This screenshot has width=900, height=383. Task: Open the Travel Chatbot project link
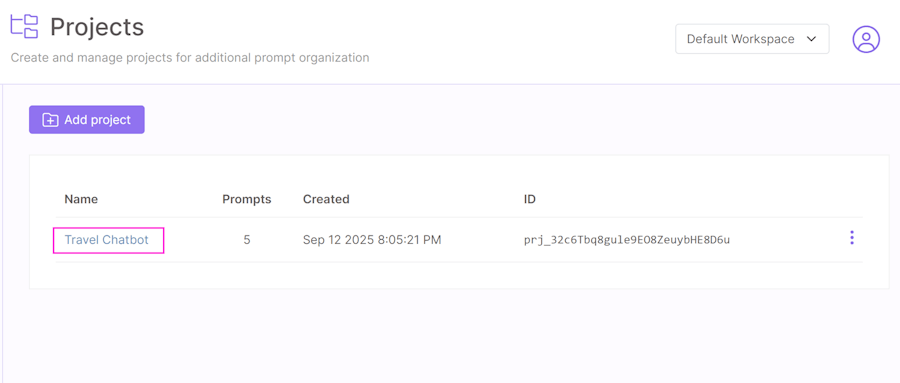click(x=107, y=240)
